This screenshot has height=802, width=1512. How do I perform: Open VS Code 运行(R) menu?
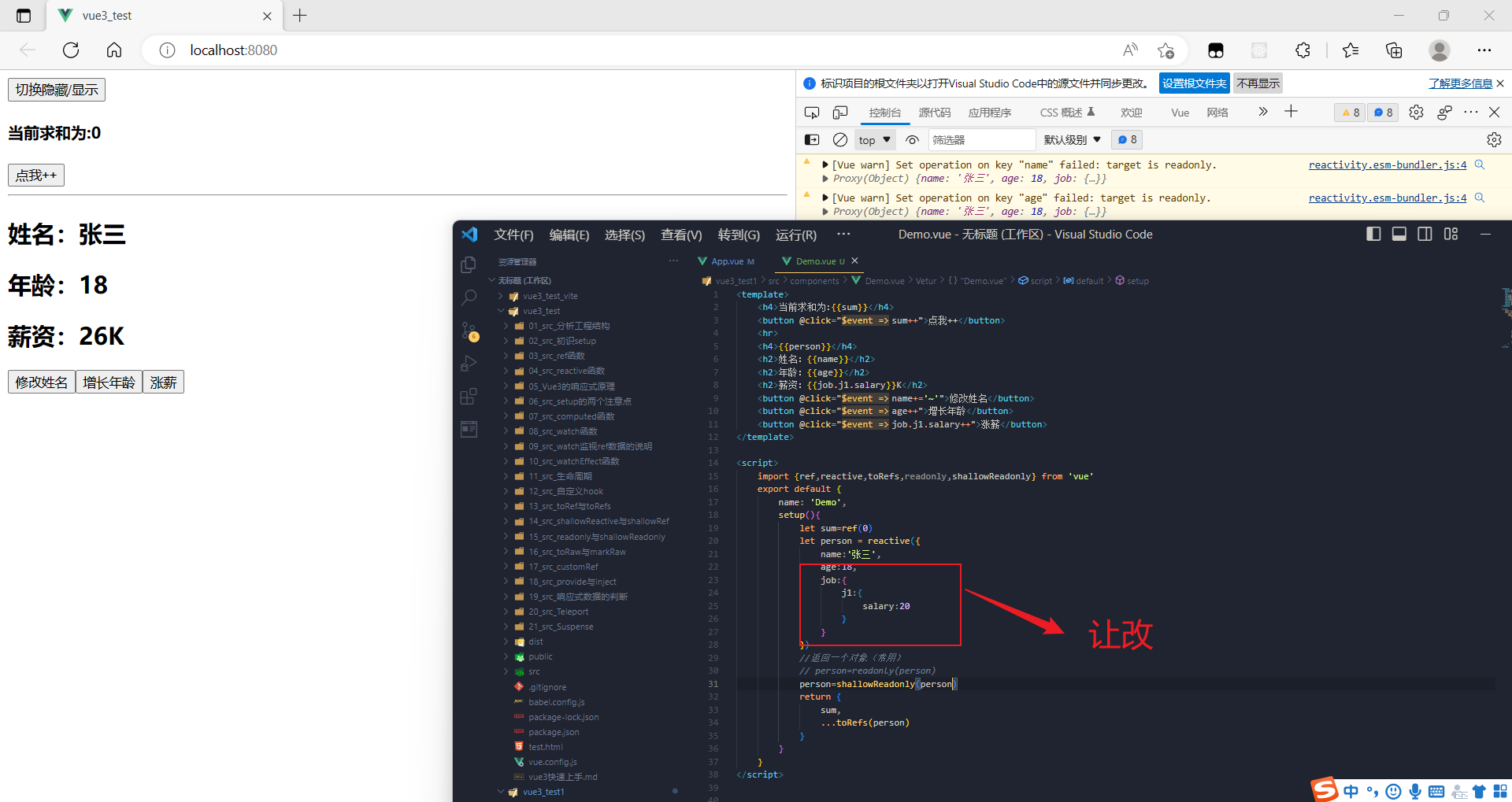(796, 235)
